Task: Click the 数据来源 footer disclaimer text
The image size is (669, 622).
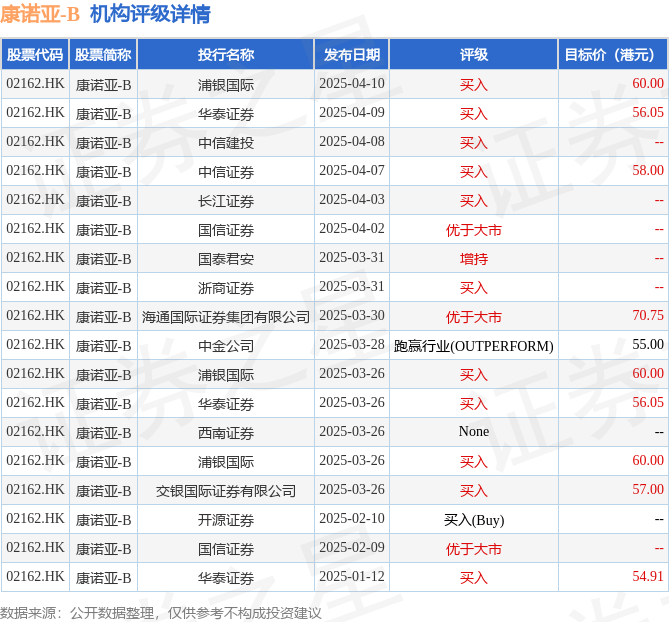Action: (160, 613)
